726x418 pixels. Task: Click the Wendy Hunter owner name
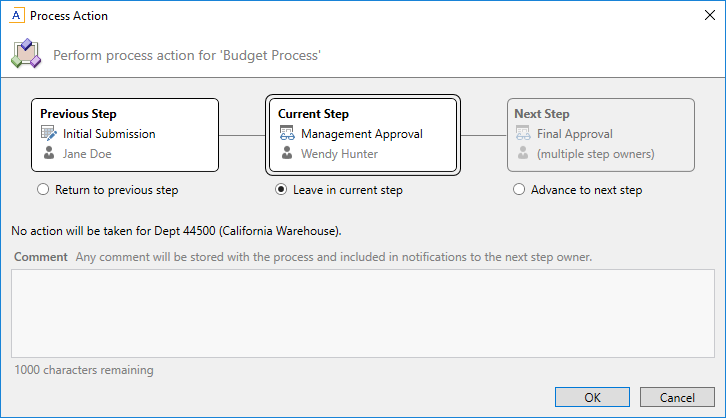(339, 154)
